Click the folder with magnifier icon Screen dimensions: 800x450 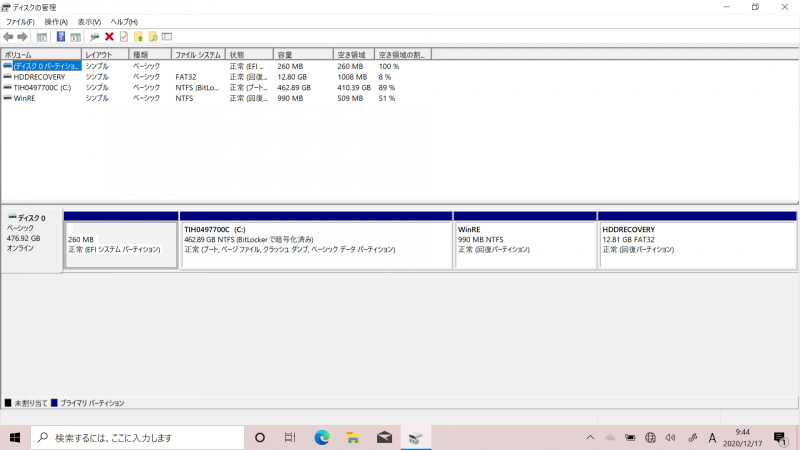pyautogui.click(x=153, y=37)
